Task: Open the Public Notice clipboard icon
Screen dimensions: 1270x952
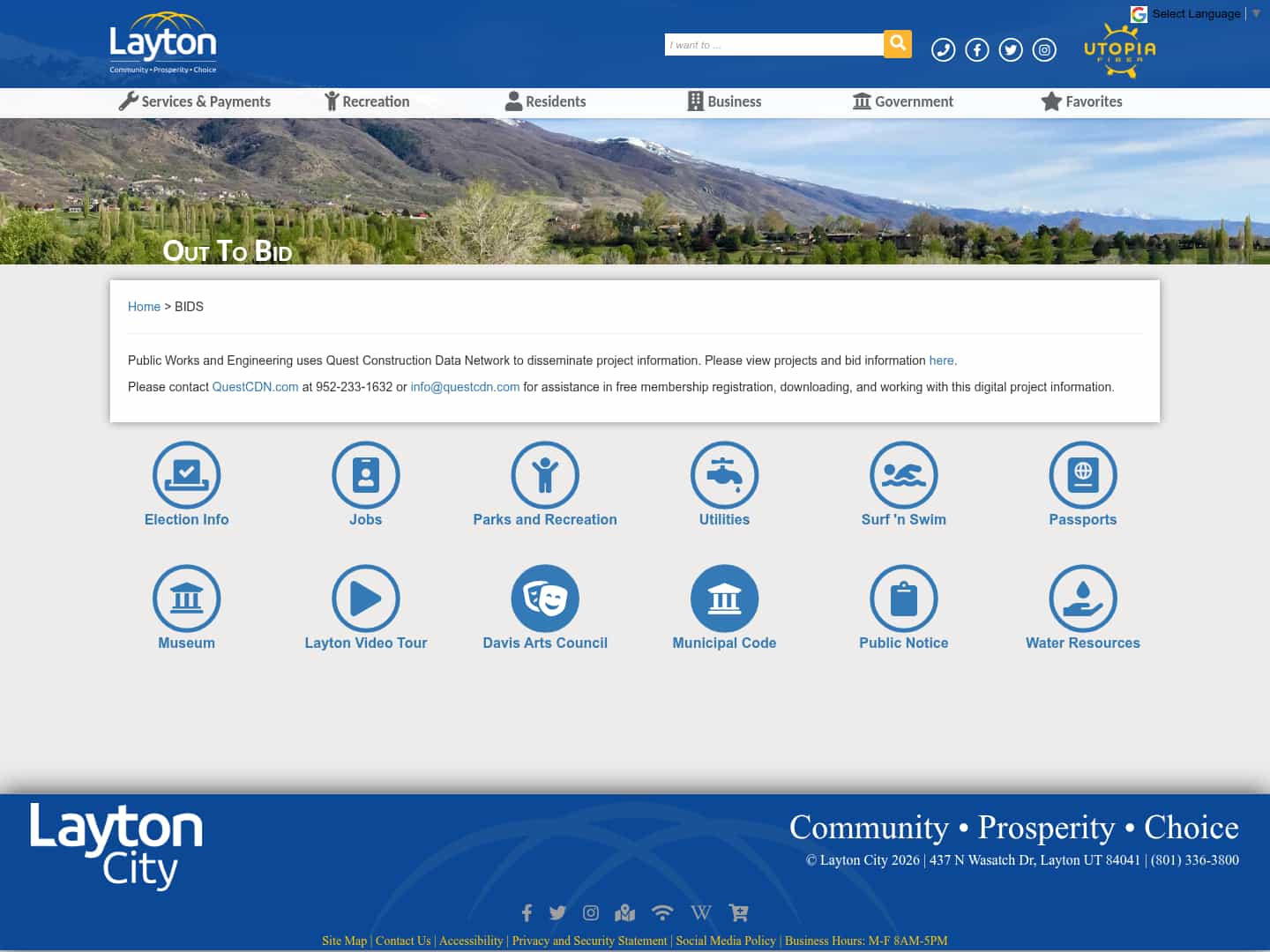Action: point(904,598)
